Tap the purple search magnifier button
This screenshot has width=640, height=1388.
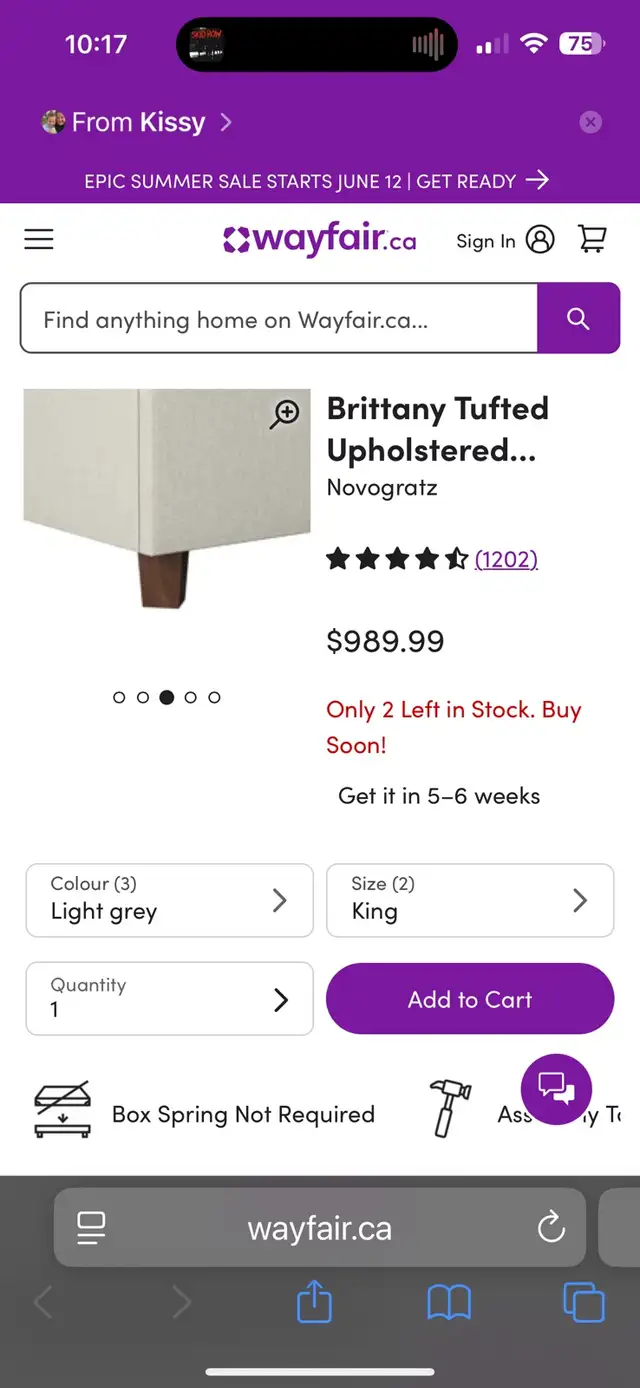pos(578,318)
